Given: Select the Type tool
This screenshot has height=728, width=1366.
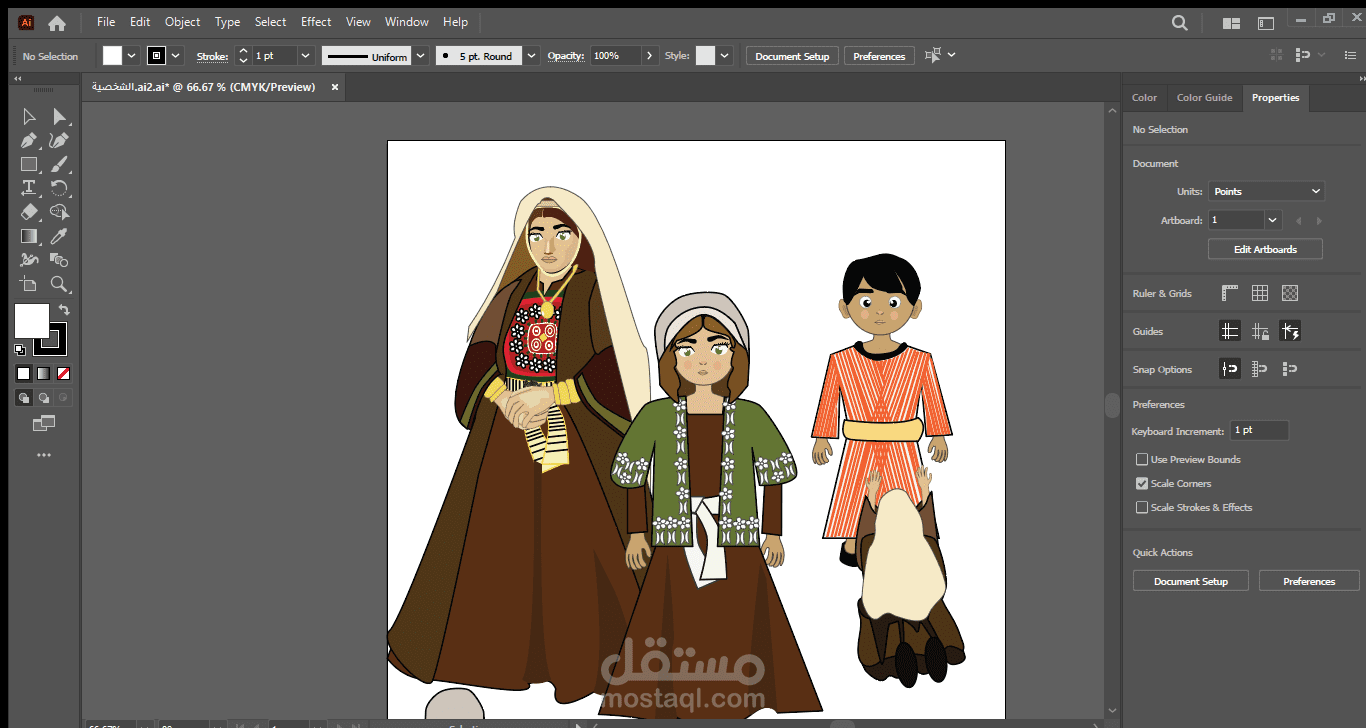Looking at the screenshot, I should click(x=29, y=188).
